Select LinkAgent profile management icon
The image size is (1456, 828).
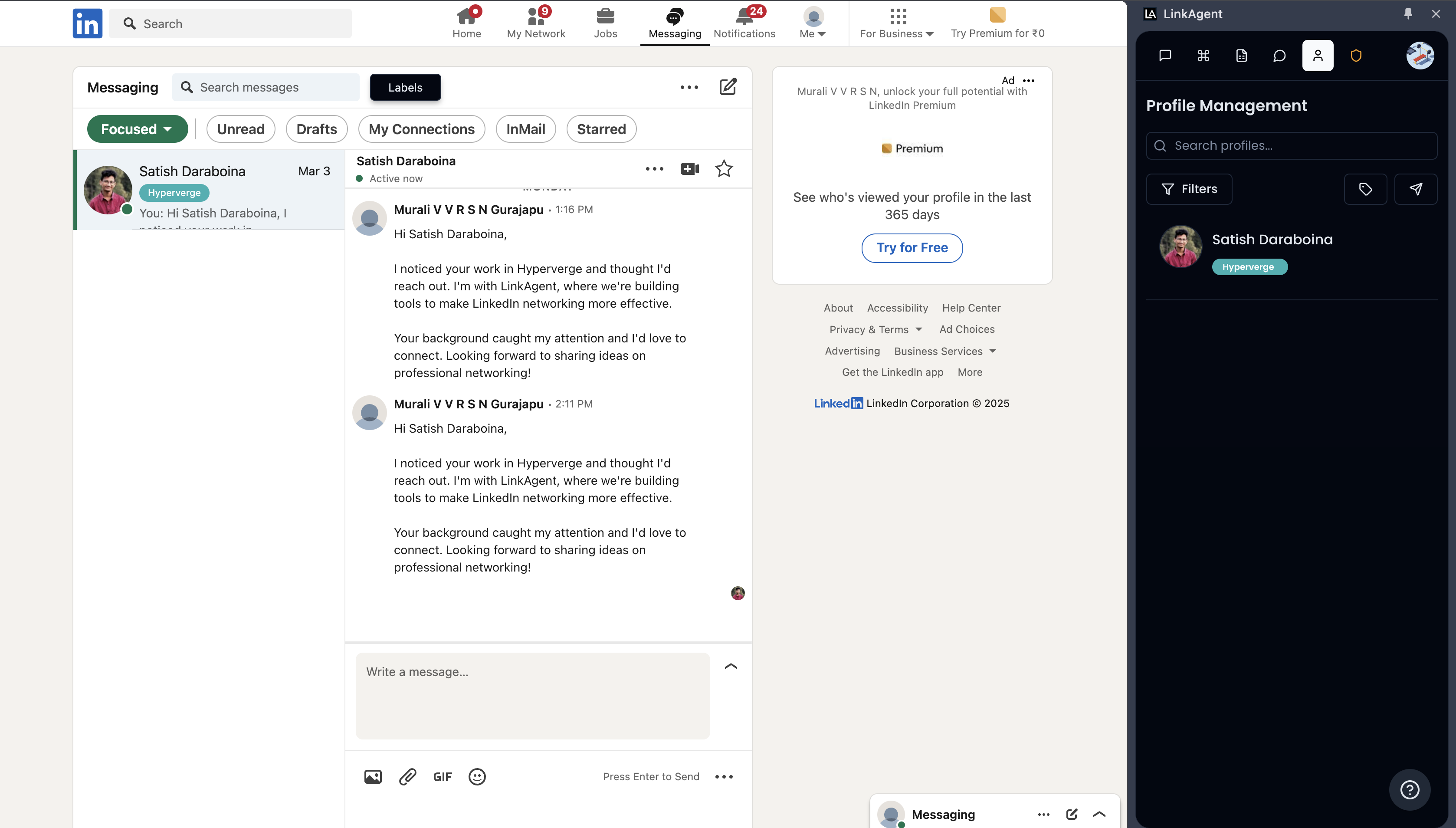click(1318, 56)
